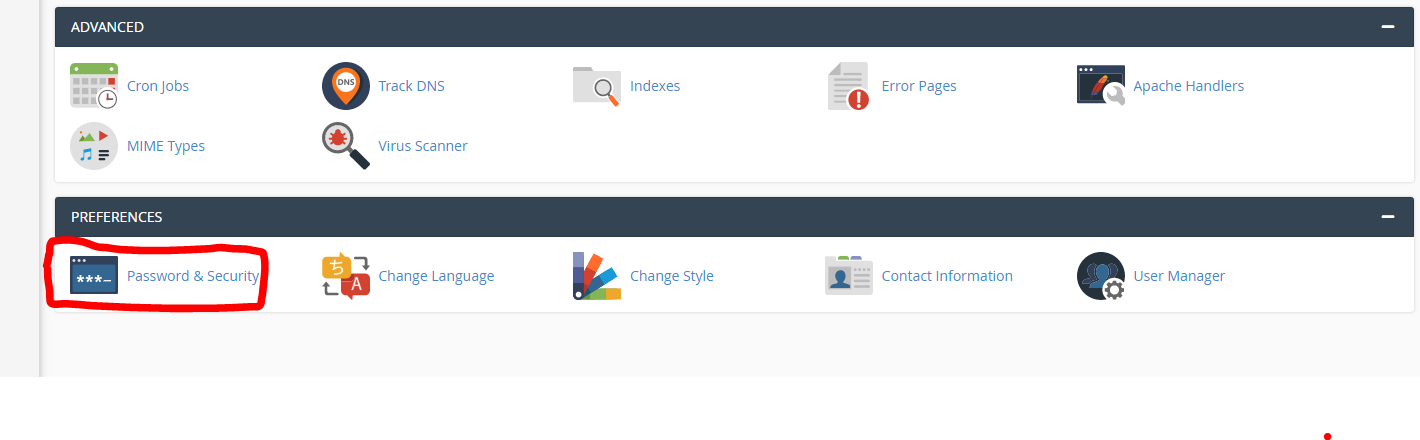Open the Cron Jobs calendar icon
Viewport: 1420px width, 440px height.
(94, 86)
